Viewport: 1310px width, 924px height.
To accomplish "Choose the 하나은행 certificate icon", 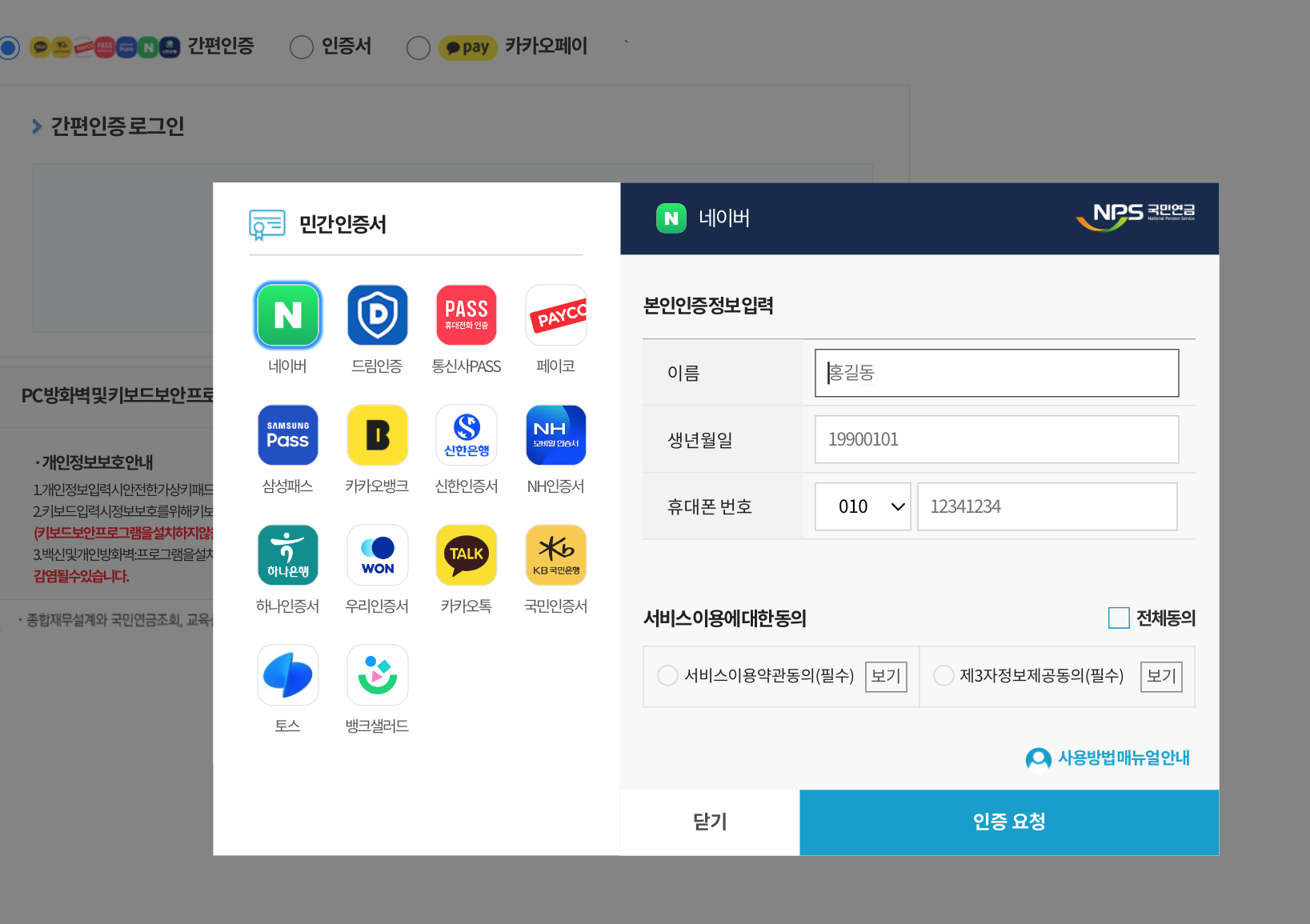I will pos(287,554).
